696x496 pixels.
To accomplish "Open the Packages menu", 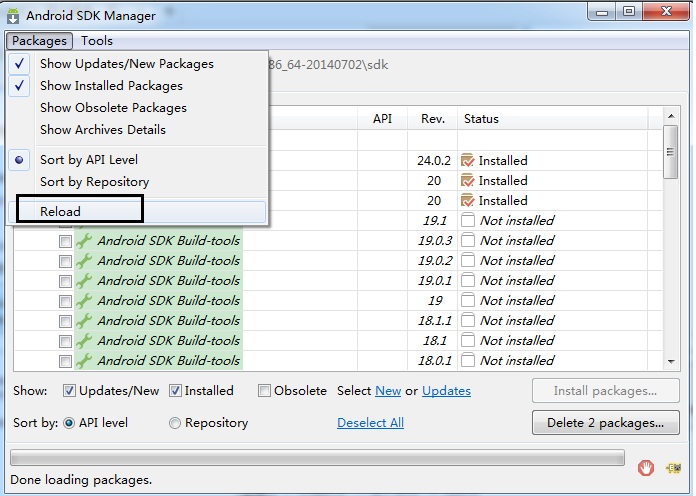I will pos(39,41).
